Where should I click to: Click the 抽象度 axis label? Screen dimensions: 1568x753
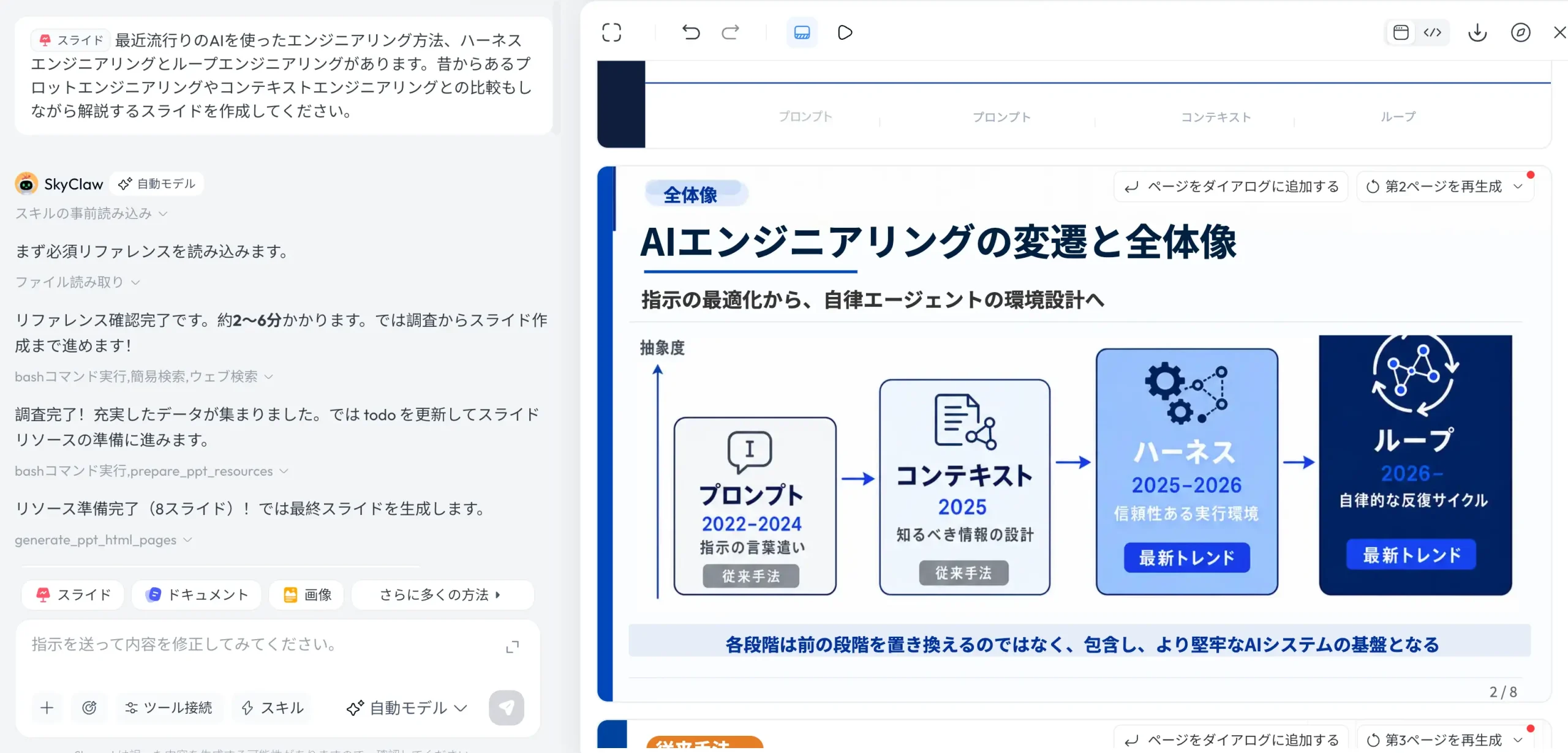(x=662, y=348)
